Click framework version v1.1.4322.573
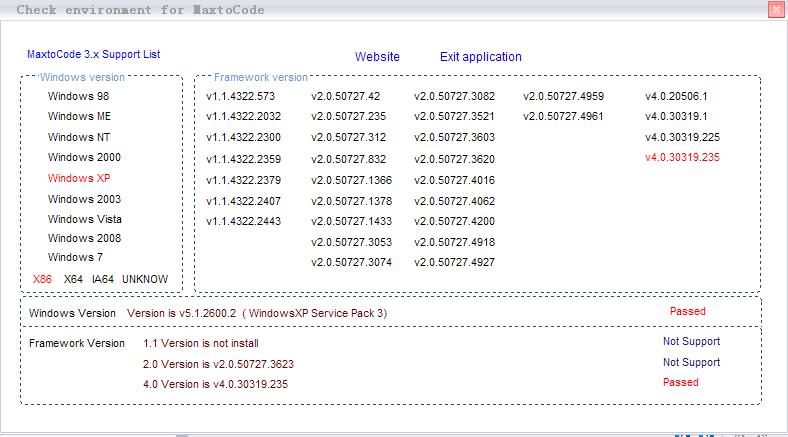Viewport: 788px width, 437px height. (240, 97)
